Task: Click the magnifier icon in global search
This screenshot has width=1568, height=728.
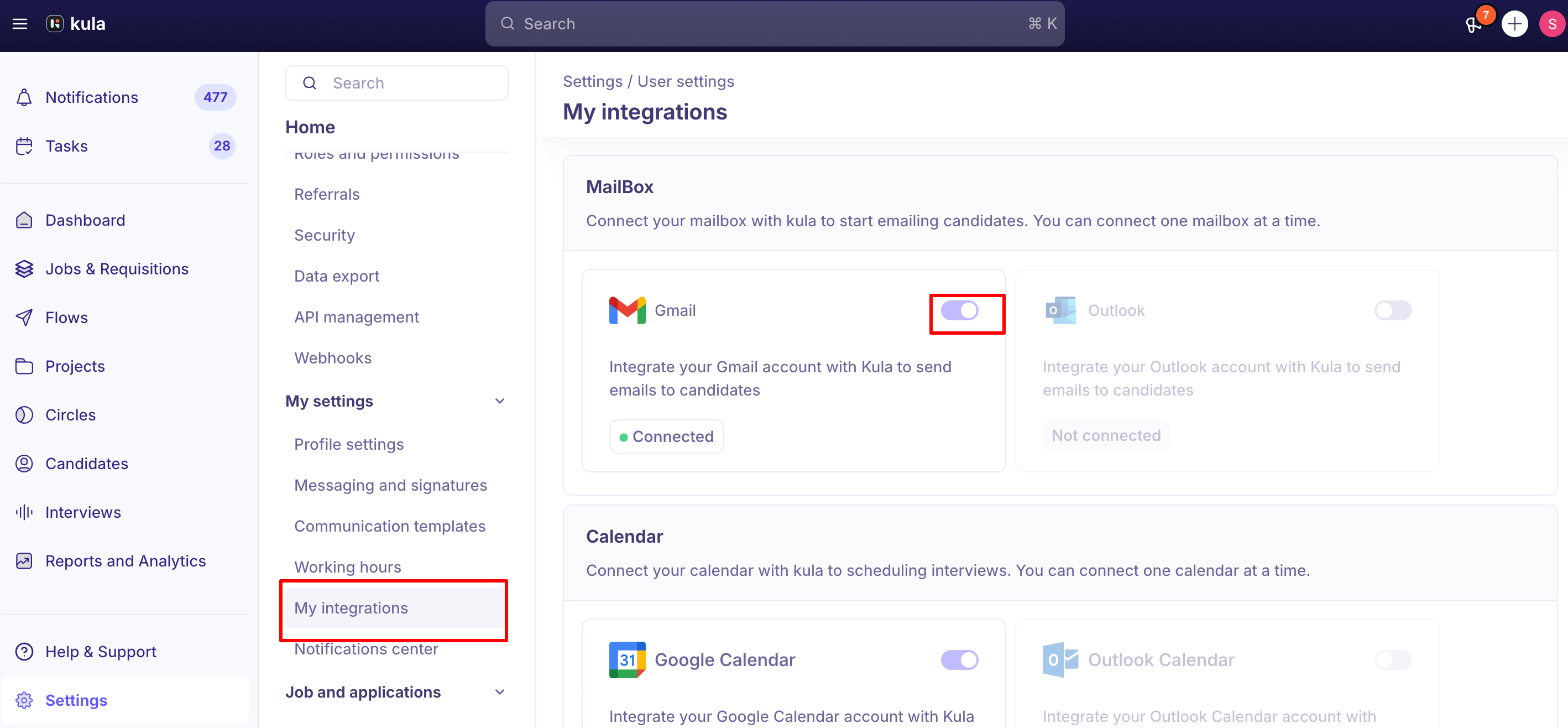Action: (x=507, y=24)
